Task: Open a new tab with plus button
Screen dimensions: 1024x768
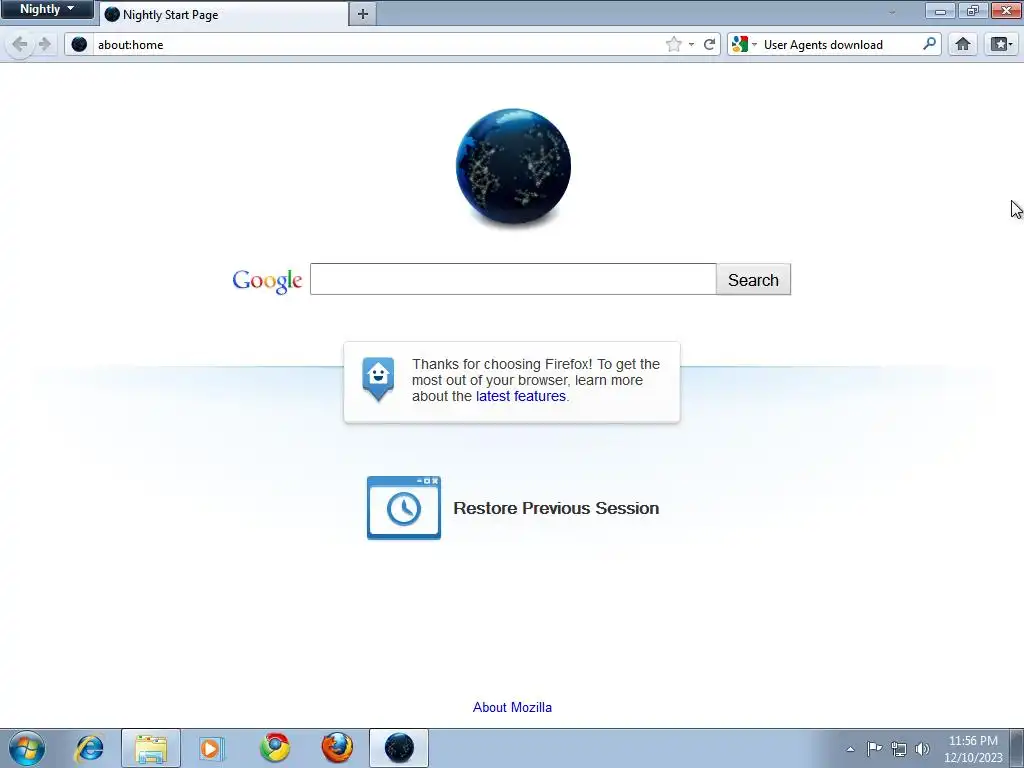Action: point(362,14)
